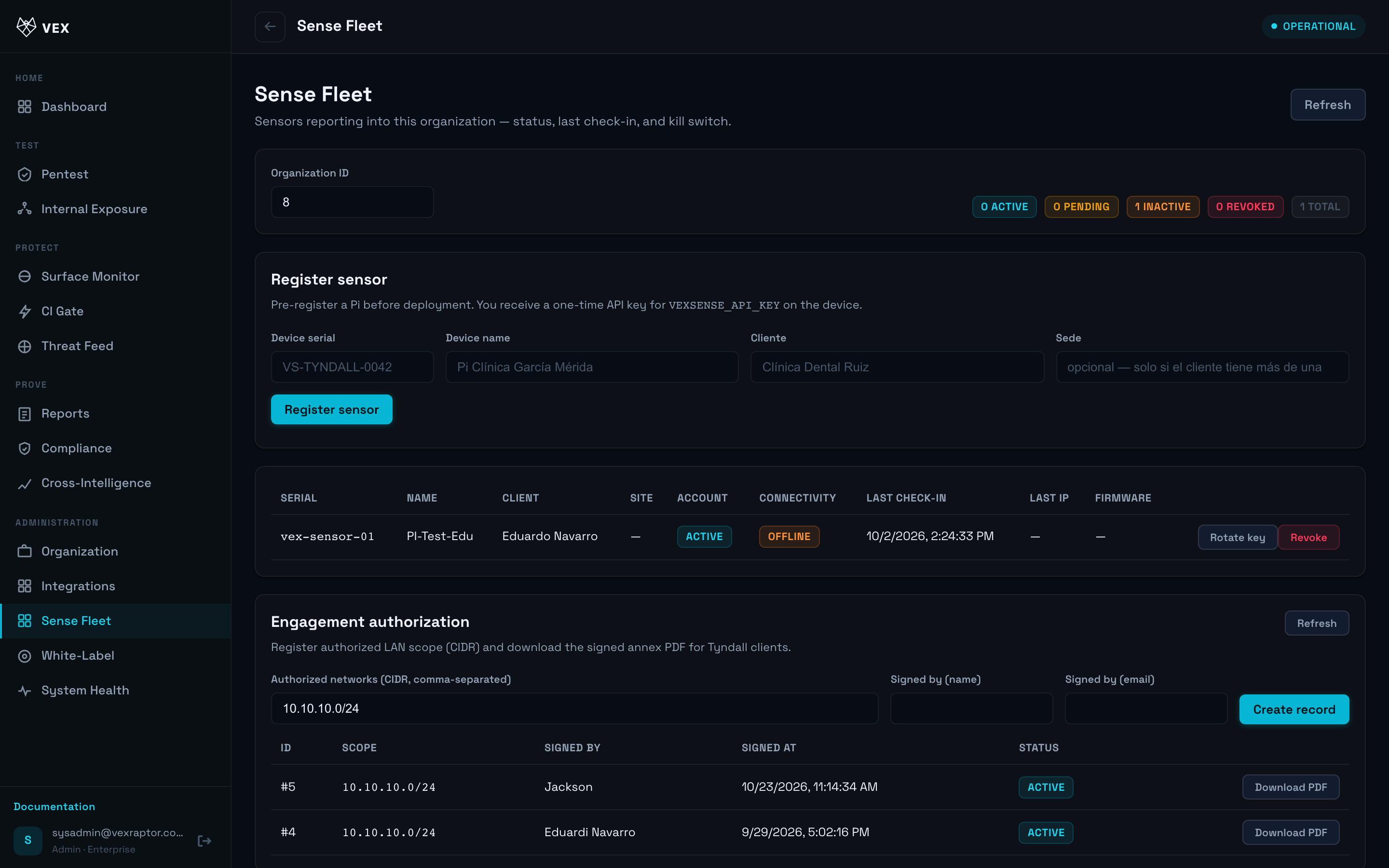Click the sysadmin user avatar
This screenshot has width=1389, height=868.
[27, 841]
